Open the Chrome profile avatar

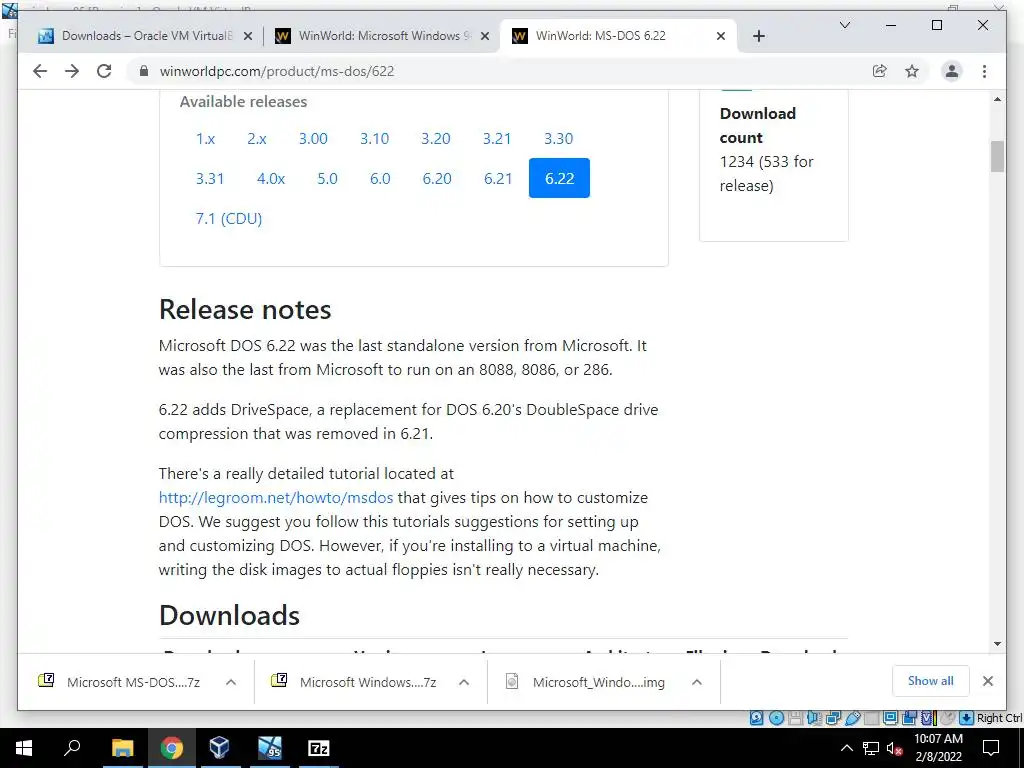click(x=952, y=71)
